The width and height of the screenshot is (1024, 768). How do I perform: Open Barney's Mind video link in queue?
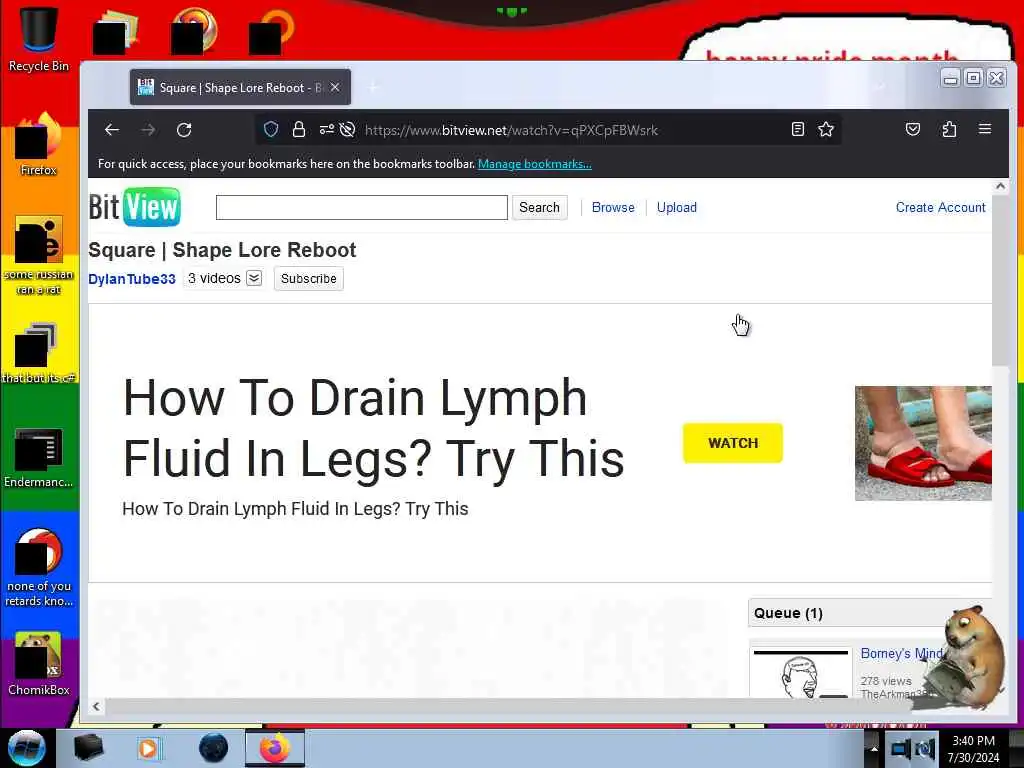coord(902,653)
